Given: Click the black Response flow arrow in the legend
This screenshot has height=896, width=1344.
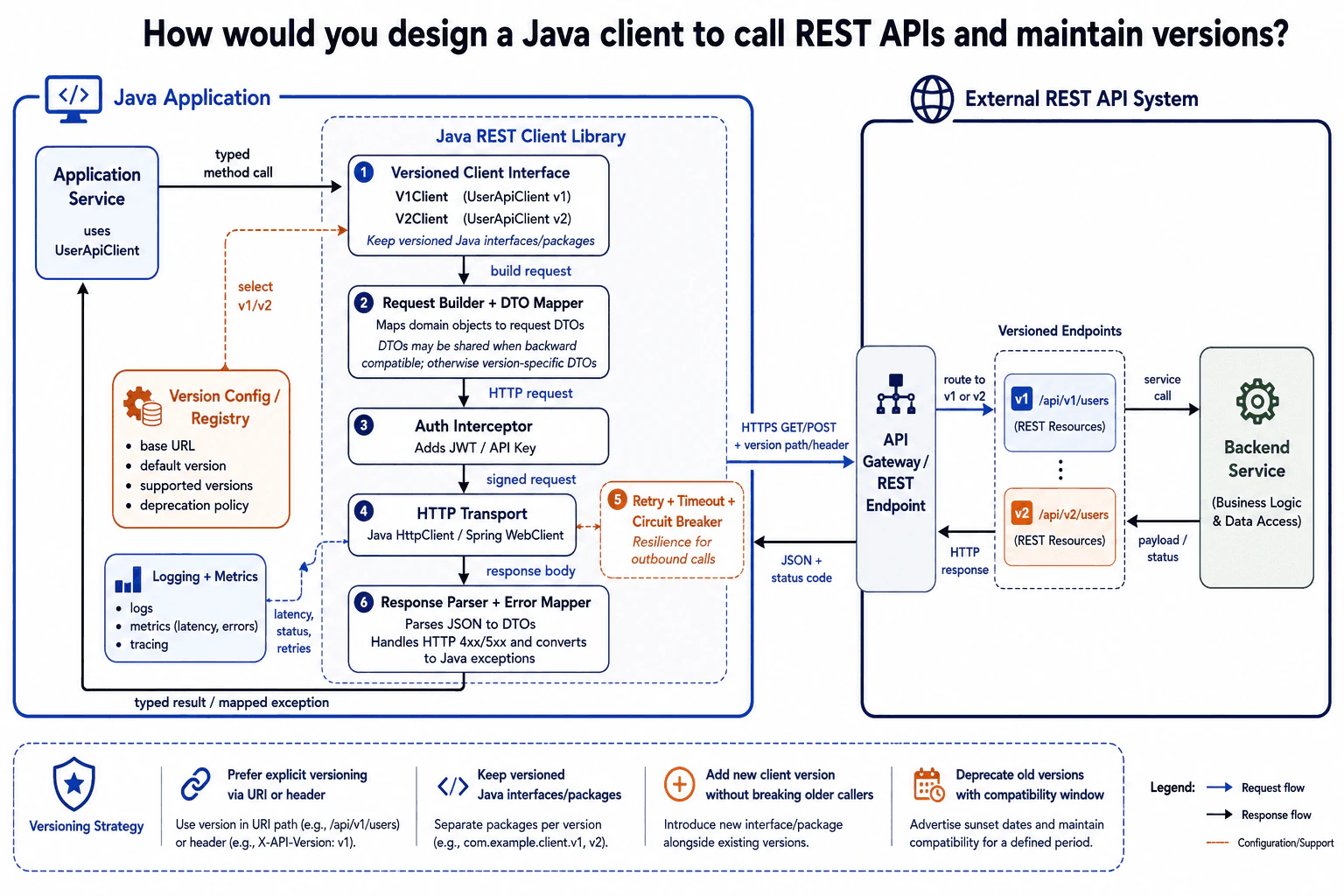Looking at the screenshot, I should (1220, 815).
